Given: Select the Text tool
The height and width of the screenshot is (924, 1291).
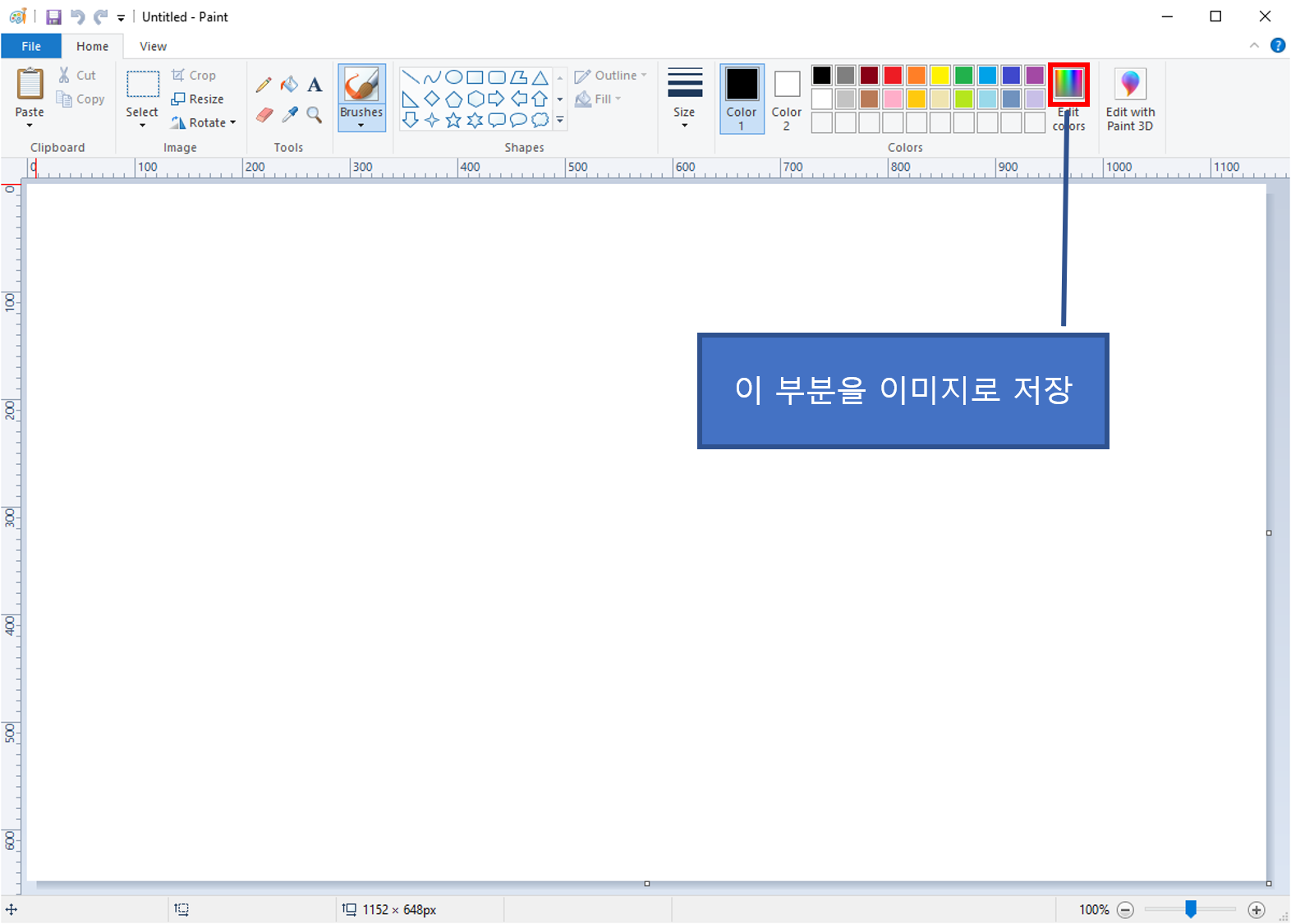Looking at the screenshot, I should pos(315,85).
